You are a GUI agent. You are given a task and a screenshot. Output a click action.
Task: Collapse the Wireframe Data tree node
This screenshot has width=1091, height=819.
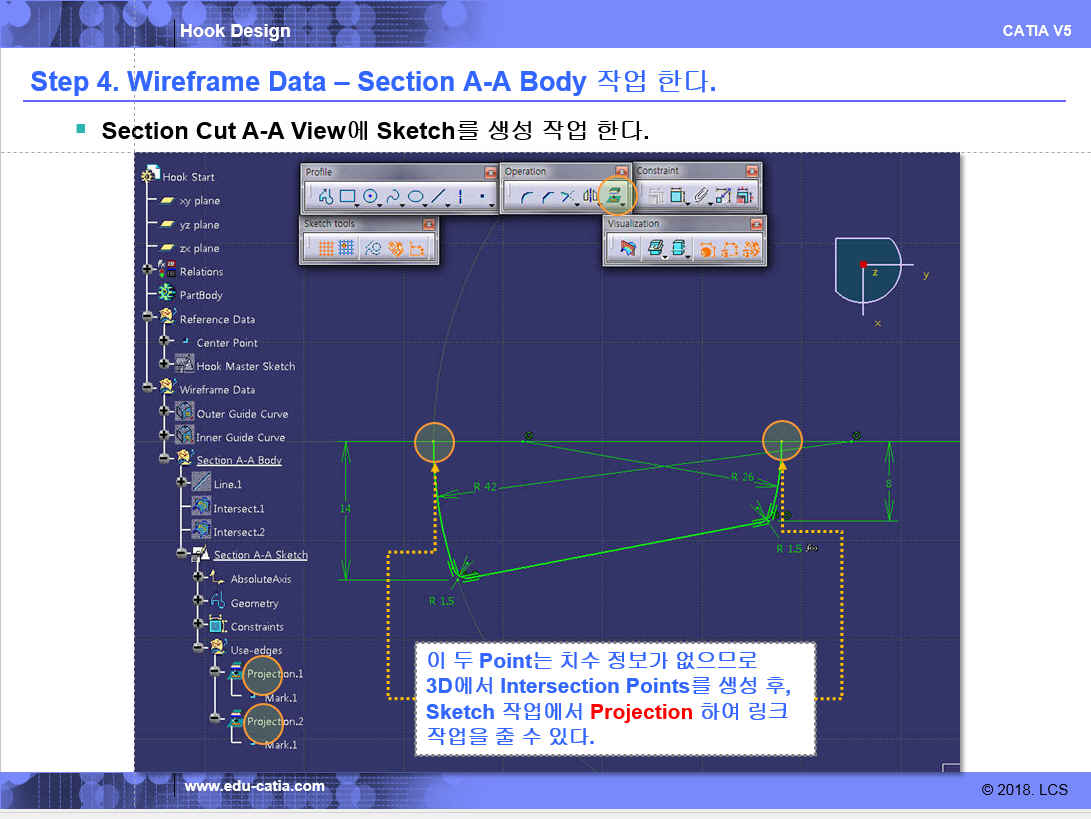click(149, 389)
